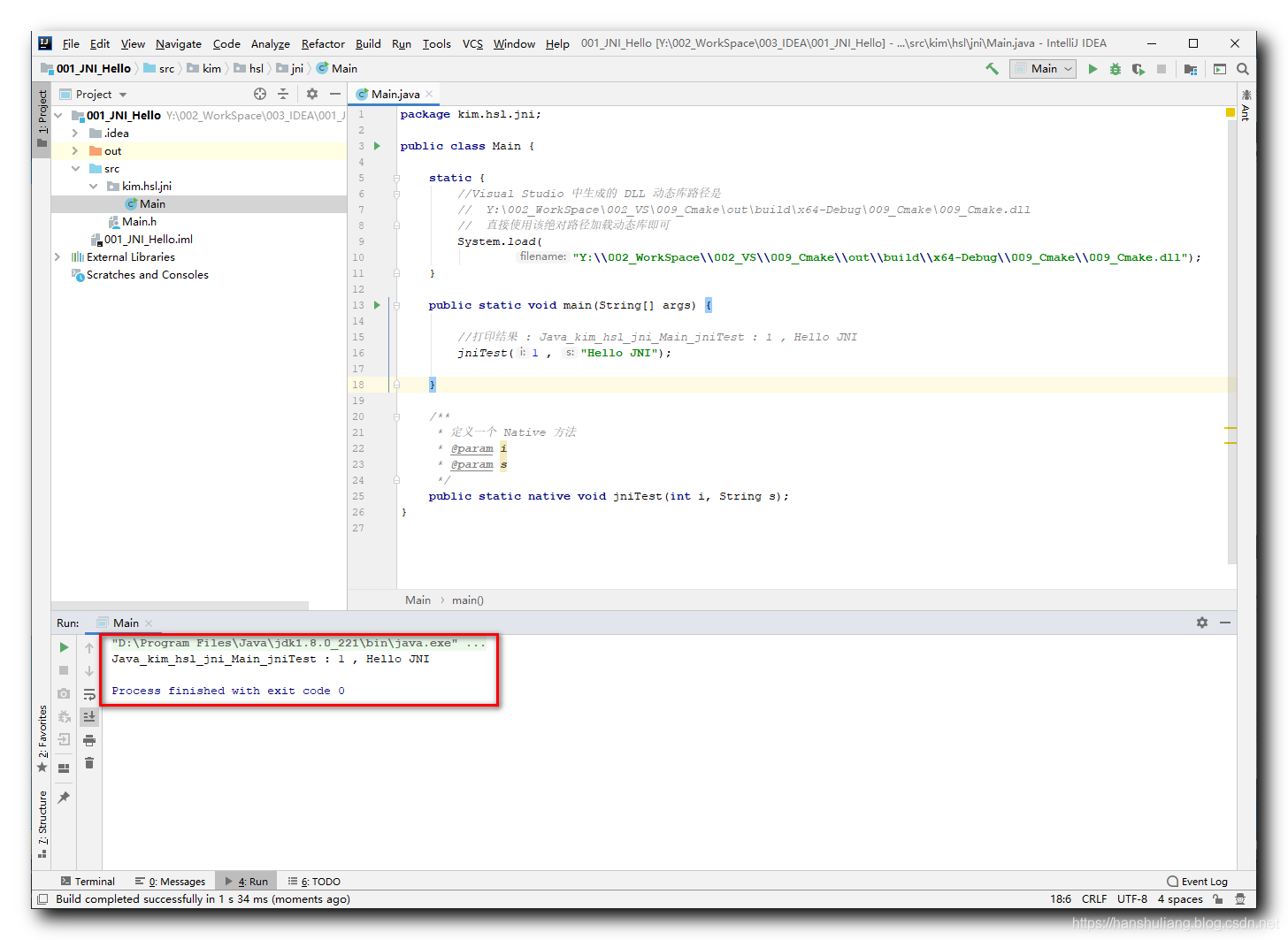Image resolution: width=1288 pixels, height=940 pixels.
Task: Open Project panel settings gear
Action: pos(312,94)
